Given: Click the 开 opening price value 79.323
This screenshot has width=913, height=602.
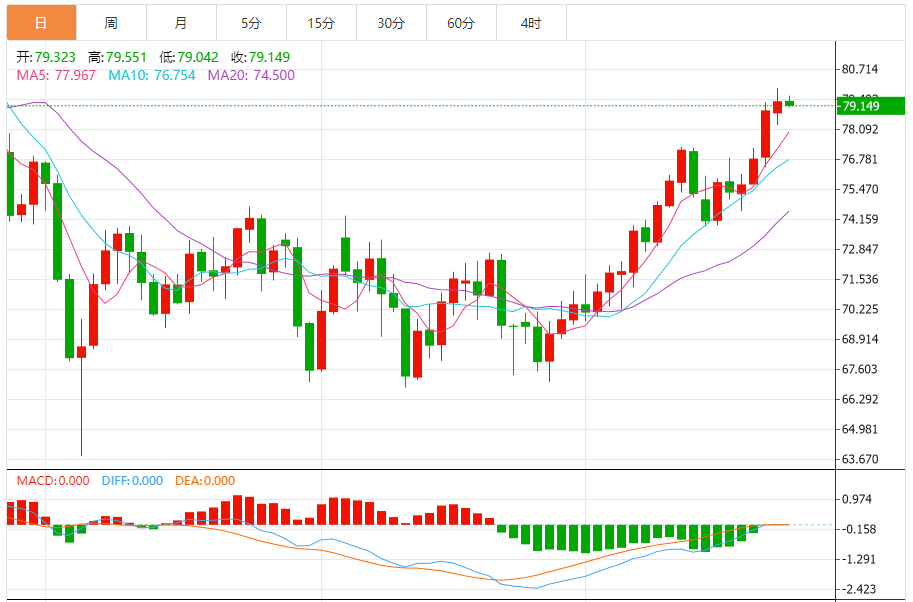Looking at the screenshot, I should pos(55,57).
